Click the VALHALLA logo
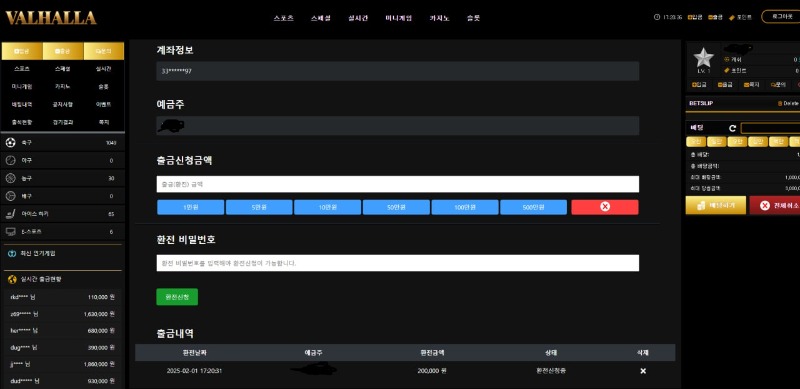 (51, 18)
